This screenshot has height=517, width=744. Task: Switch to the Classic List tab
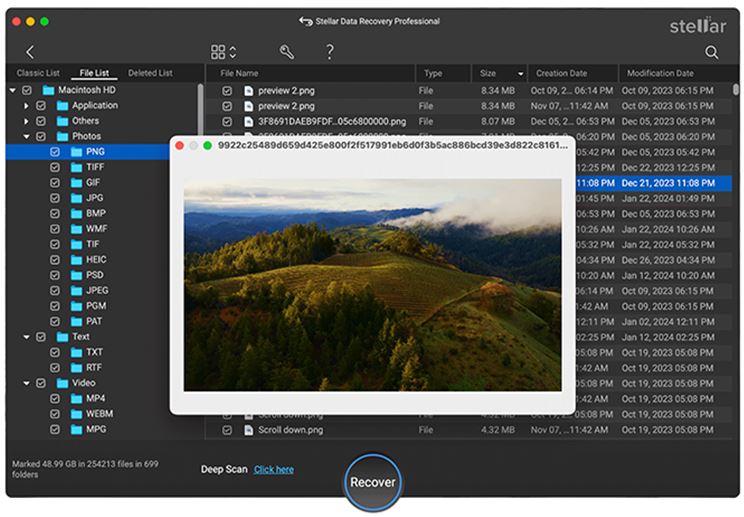pyautogui.click(x=40, y=73)
